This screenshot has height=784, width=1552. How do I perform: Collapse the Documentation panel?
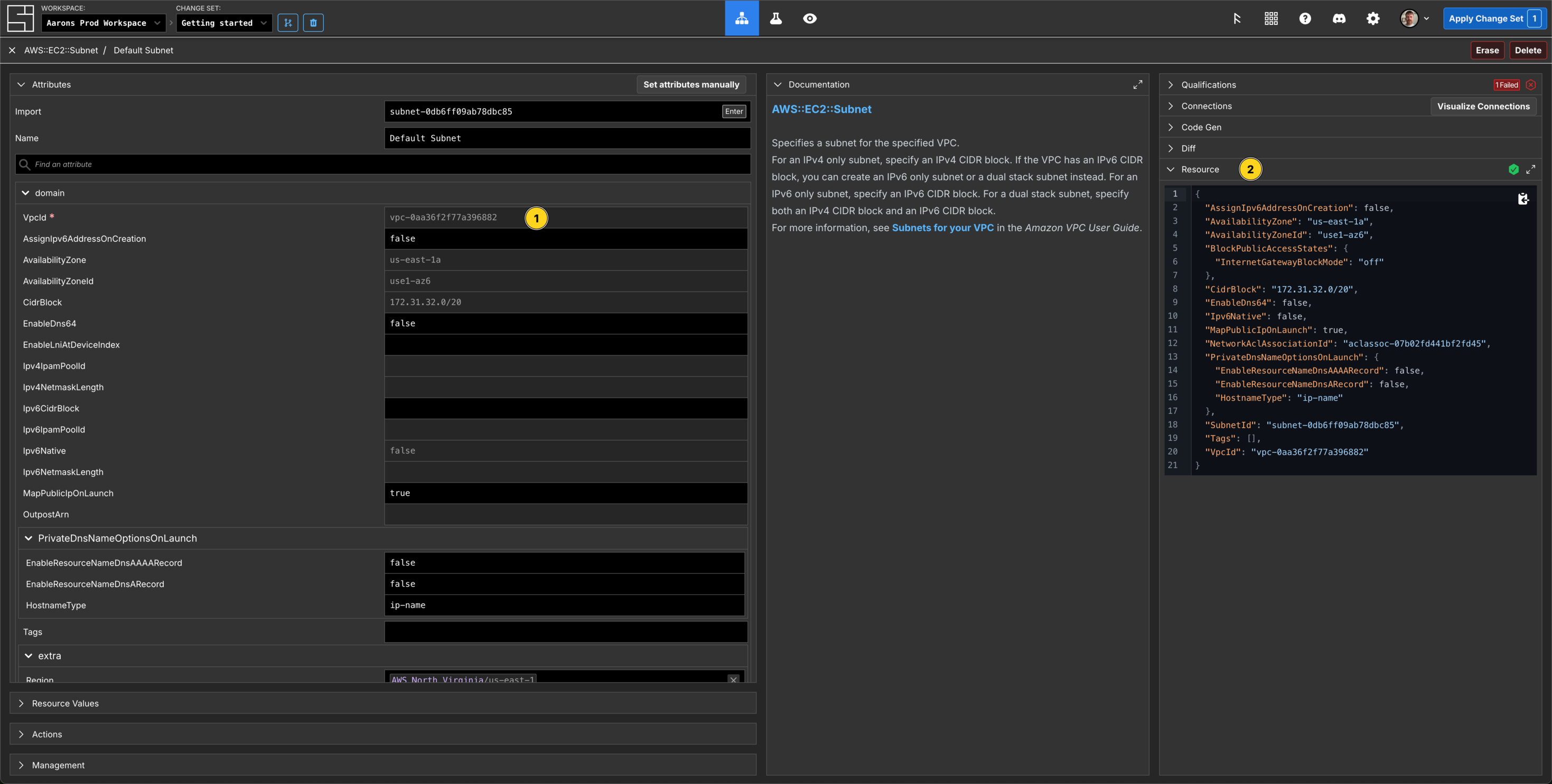coord(778,85)
